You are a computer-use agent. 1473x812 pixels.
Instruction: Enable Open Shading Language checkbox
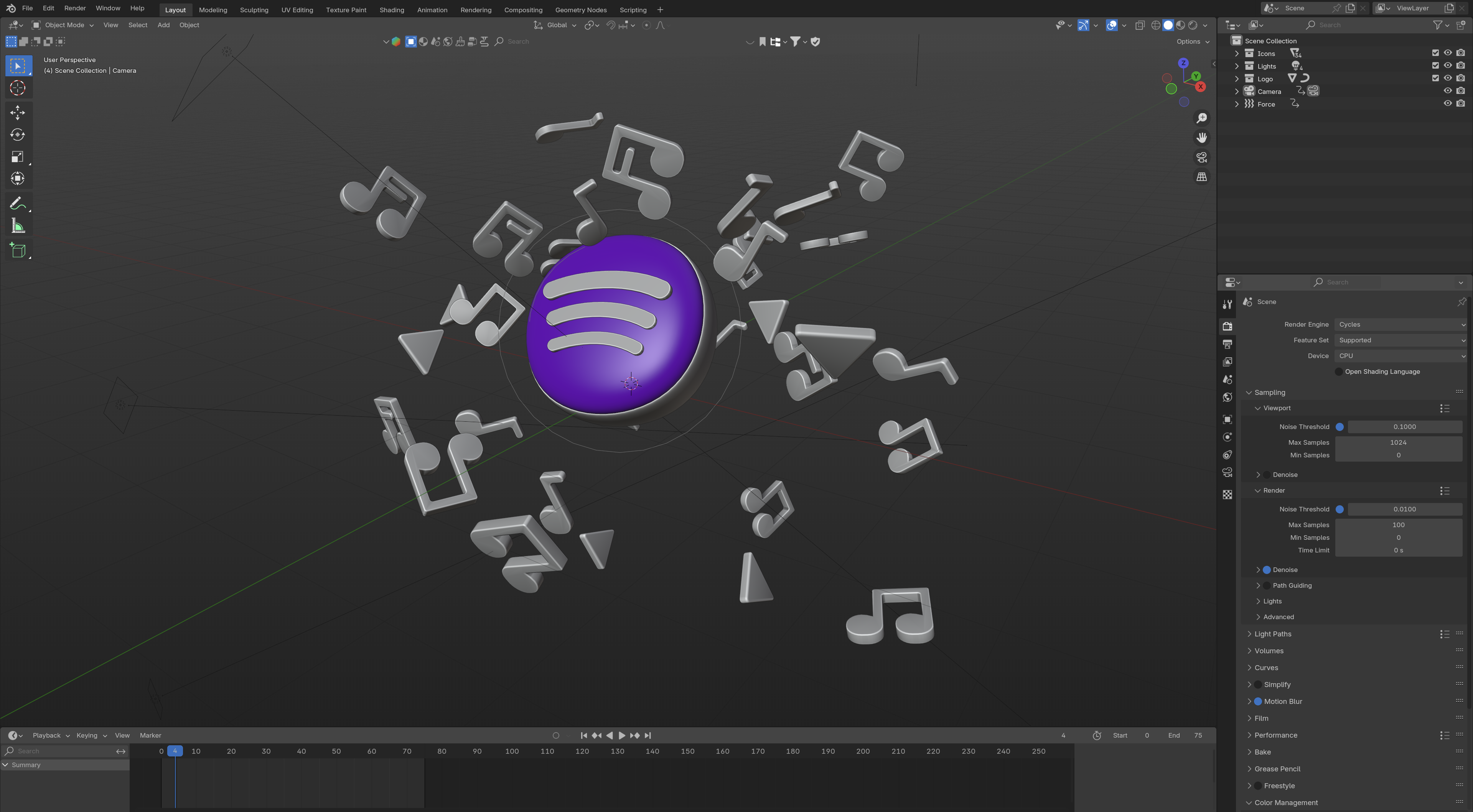1339,371
